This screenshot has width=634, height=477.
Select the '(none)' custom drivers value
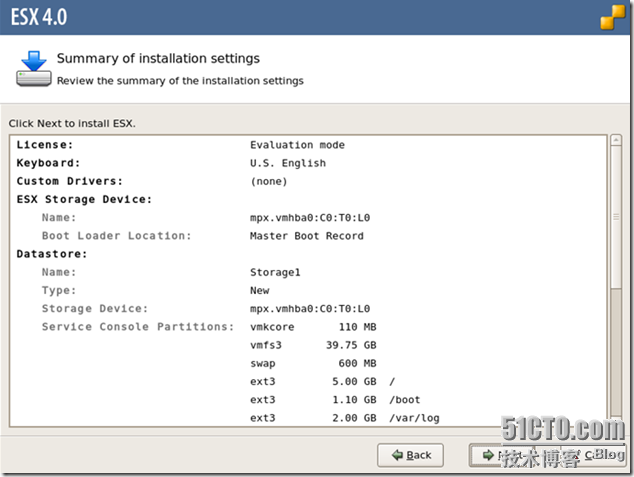click(x=269, y=181)
